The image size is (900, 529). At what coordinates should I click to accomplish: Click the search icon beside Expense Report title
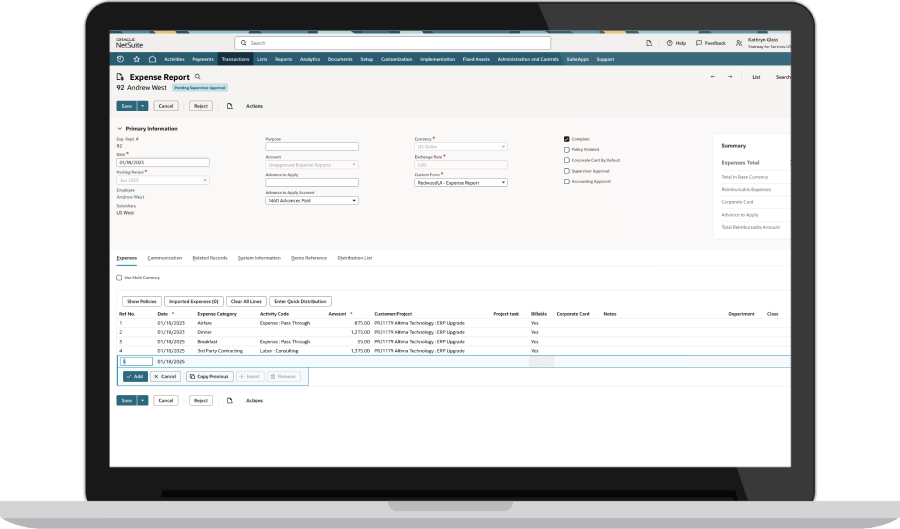click(198, 76)
